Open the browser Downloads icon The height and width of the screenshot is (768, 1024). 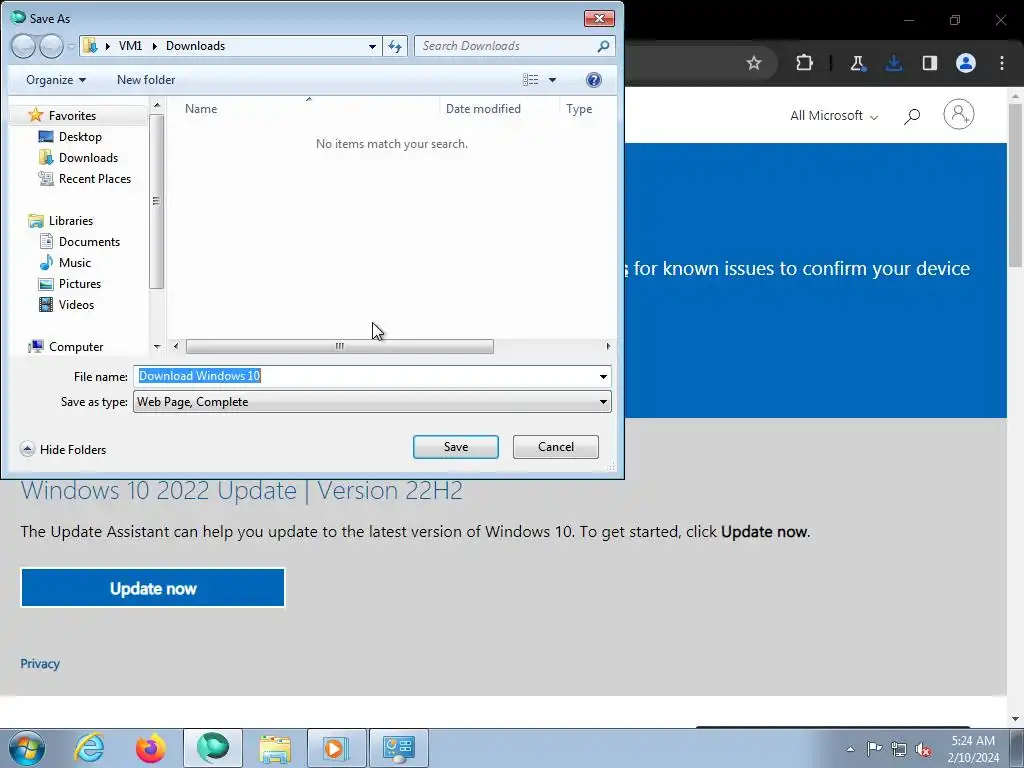point(894,63)
